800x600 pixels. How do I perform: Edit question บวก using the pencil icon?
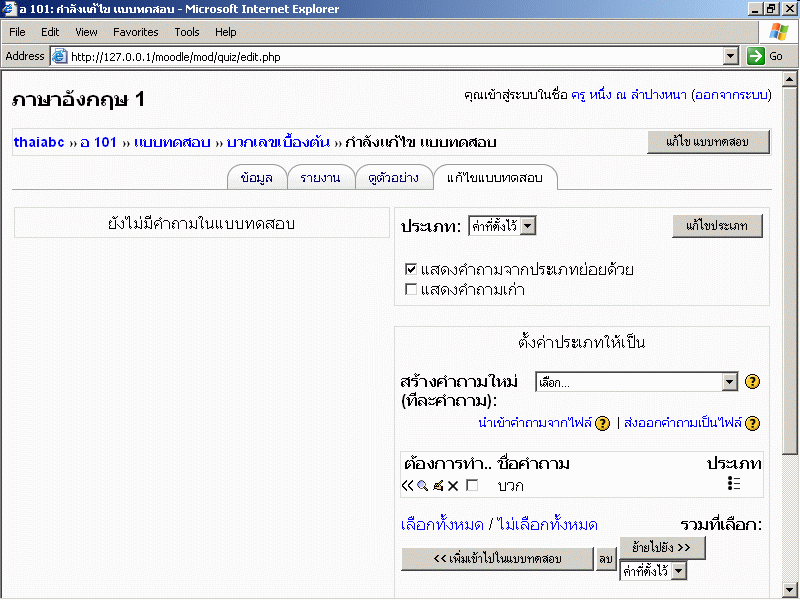tap(438, 485)
